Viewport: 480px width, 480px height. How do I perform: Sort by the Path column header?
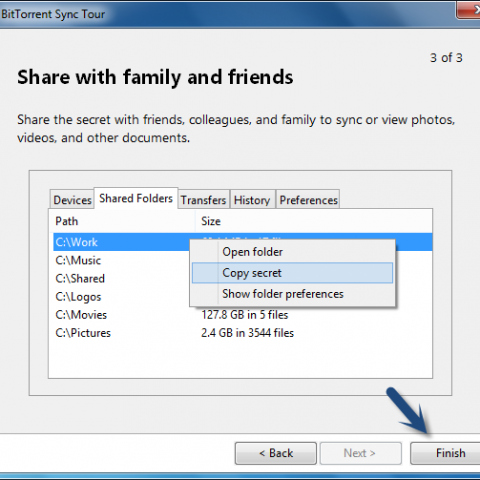(x=122, y=221)
